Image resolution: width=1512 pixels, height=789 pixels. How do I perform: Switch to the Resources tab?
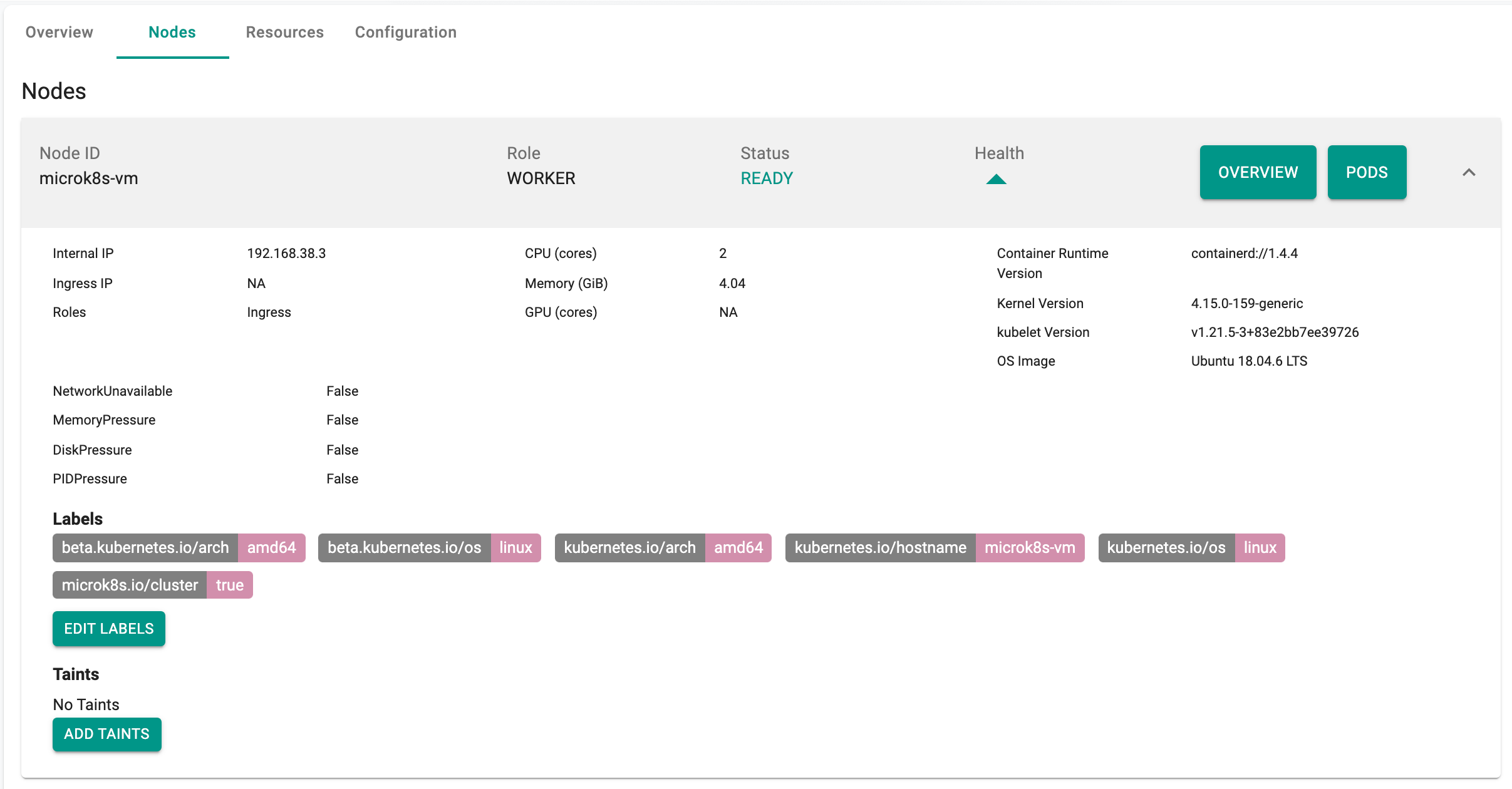tap(284, 32)
